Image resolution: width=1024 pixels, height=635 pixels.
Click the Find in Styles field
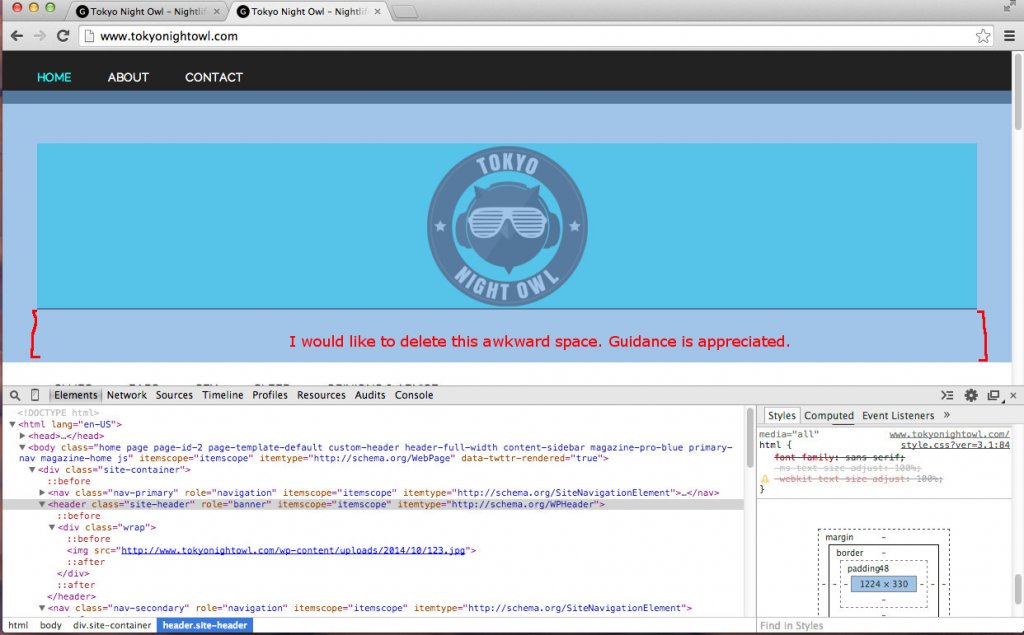click(x=888, y=626)
